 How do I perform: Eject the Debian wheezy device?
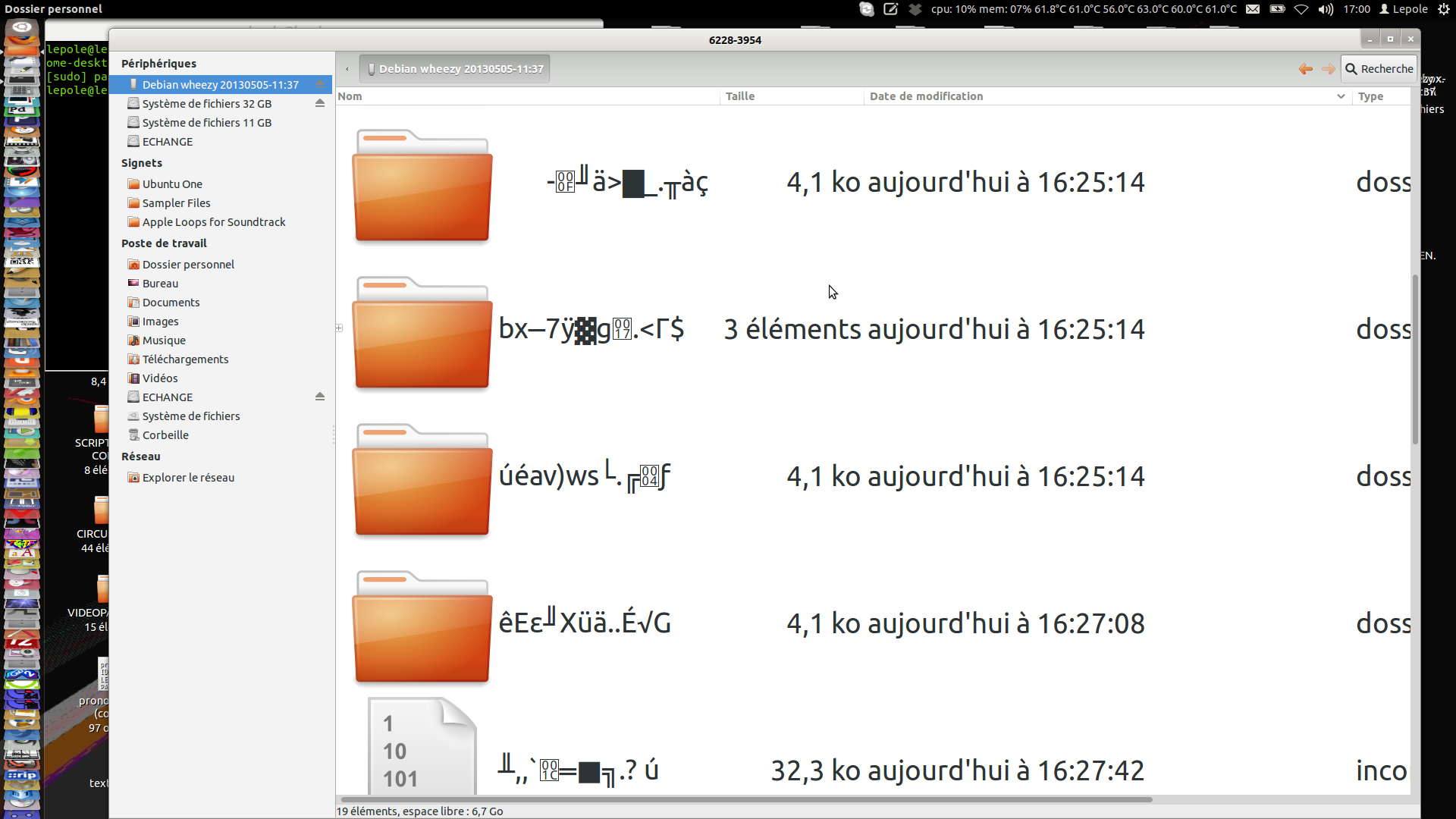(x=320, y=84)
